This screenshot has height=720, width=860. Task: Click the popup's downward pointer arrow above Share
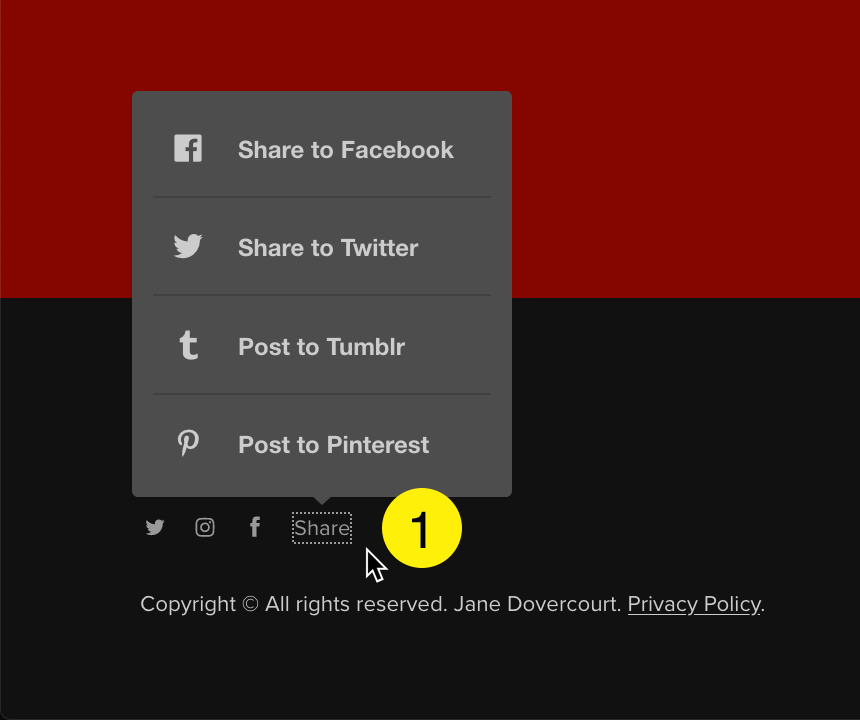coord(322,500)
